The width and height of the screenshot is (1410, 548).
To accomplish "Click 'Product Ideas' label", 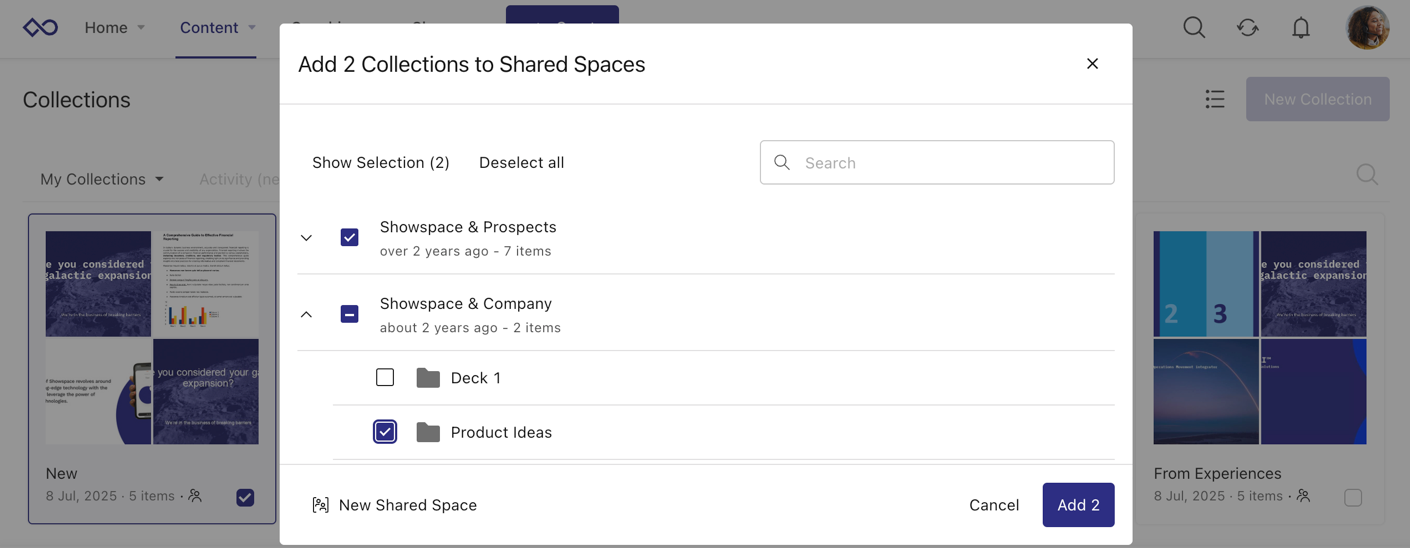I will coord(501,432).
